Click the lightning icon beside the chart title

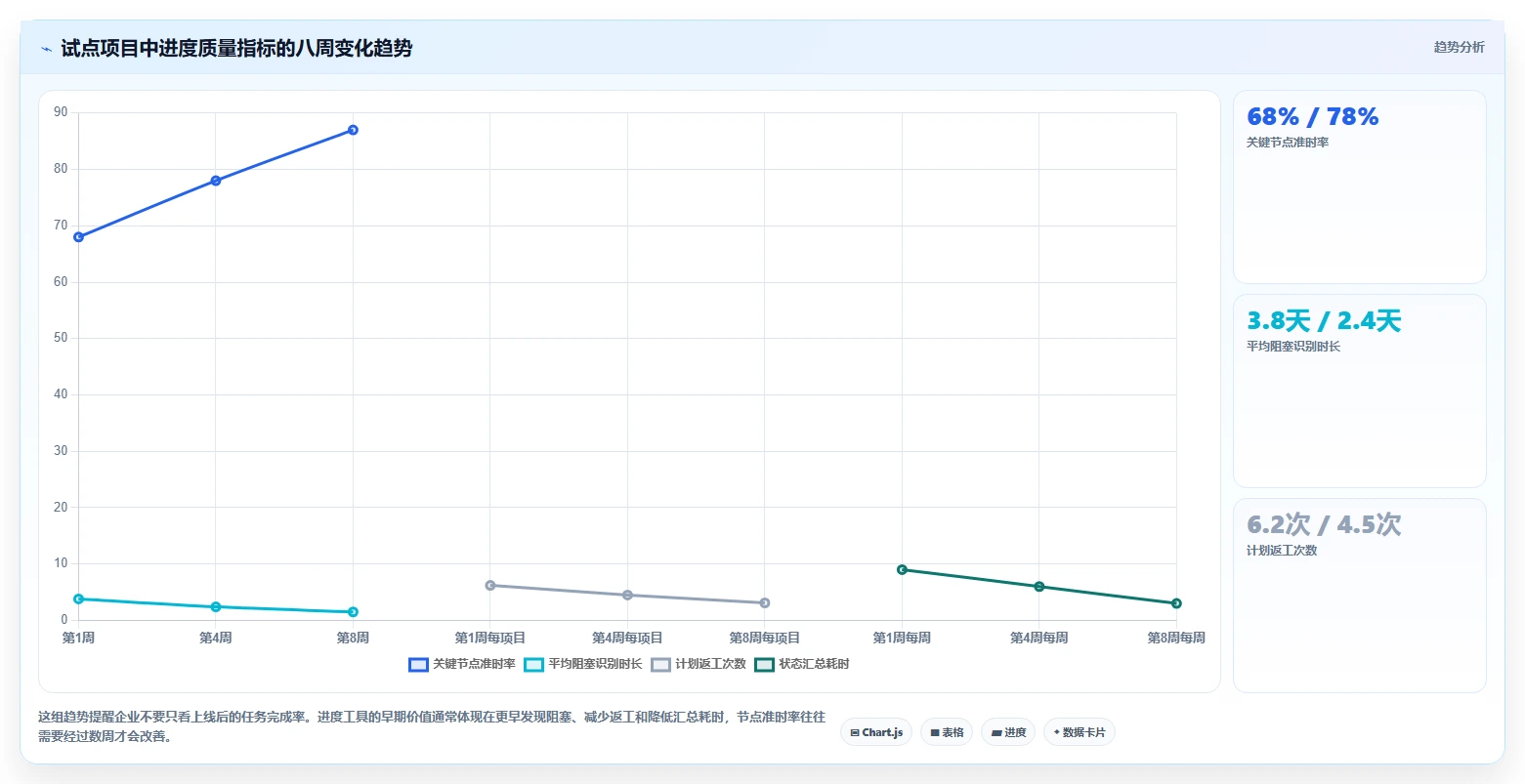coord(46,49)
